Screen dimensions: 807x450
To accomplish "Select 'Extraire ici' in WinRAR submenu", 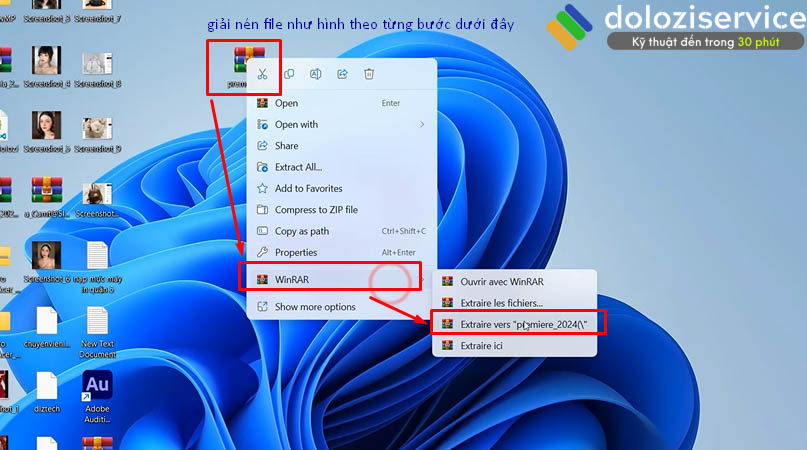I will point(515,346).
